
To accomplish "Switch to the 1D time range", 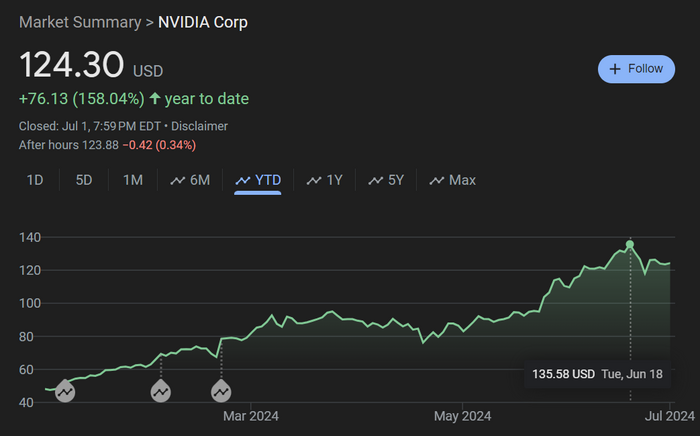I will pyautogui.click(x=35, y=180).
